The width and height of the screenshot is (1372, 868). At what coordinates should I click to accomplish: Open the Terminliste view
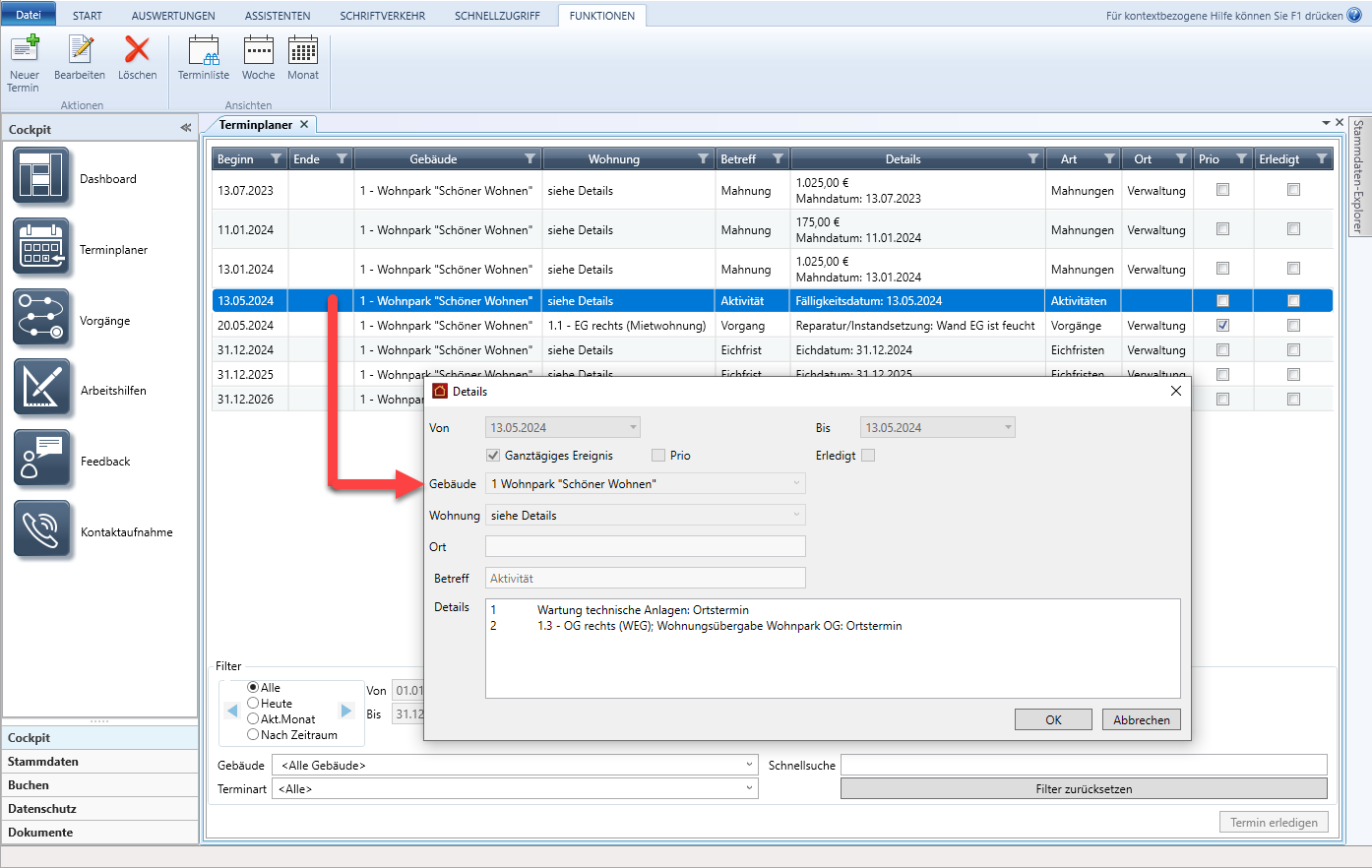tap(204, 50)
